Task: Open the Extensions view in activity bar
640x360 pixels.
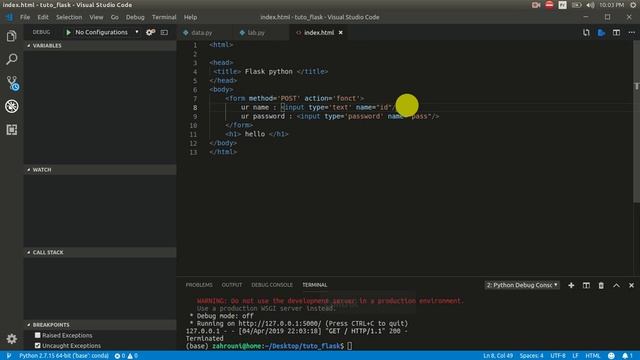Action: [11, 130]
